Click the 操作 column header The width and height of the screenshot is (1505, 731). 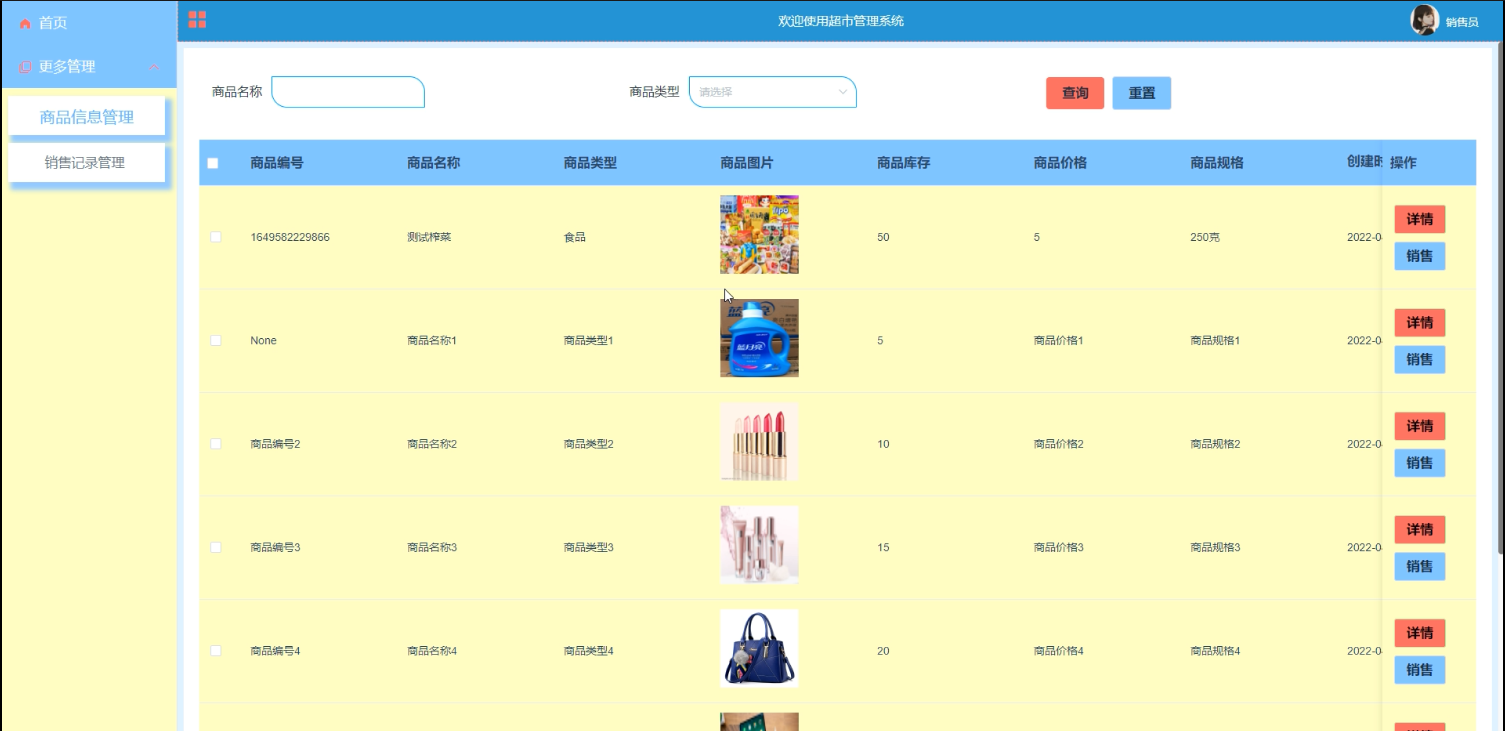[1403, 163]
